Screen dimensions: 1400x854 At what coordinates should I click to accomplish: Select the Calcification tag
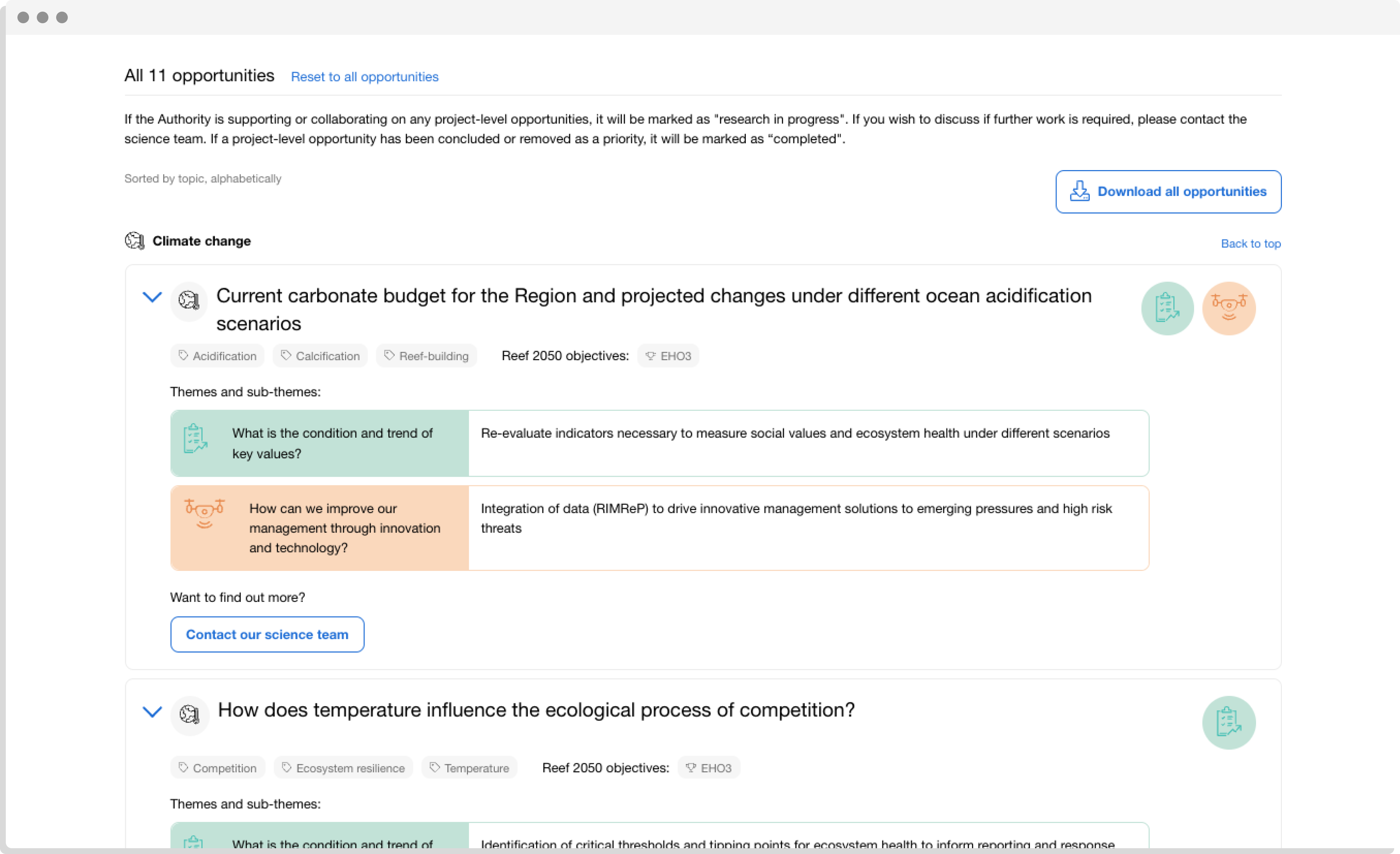pyautogui.click(x=320, y=356)
